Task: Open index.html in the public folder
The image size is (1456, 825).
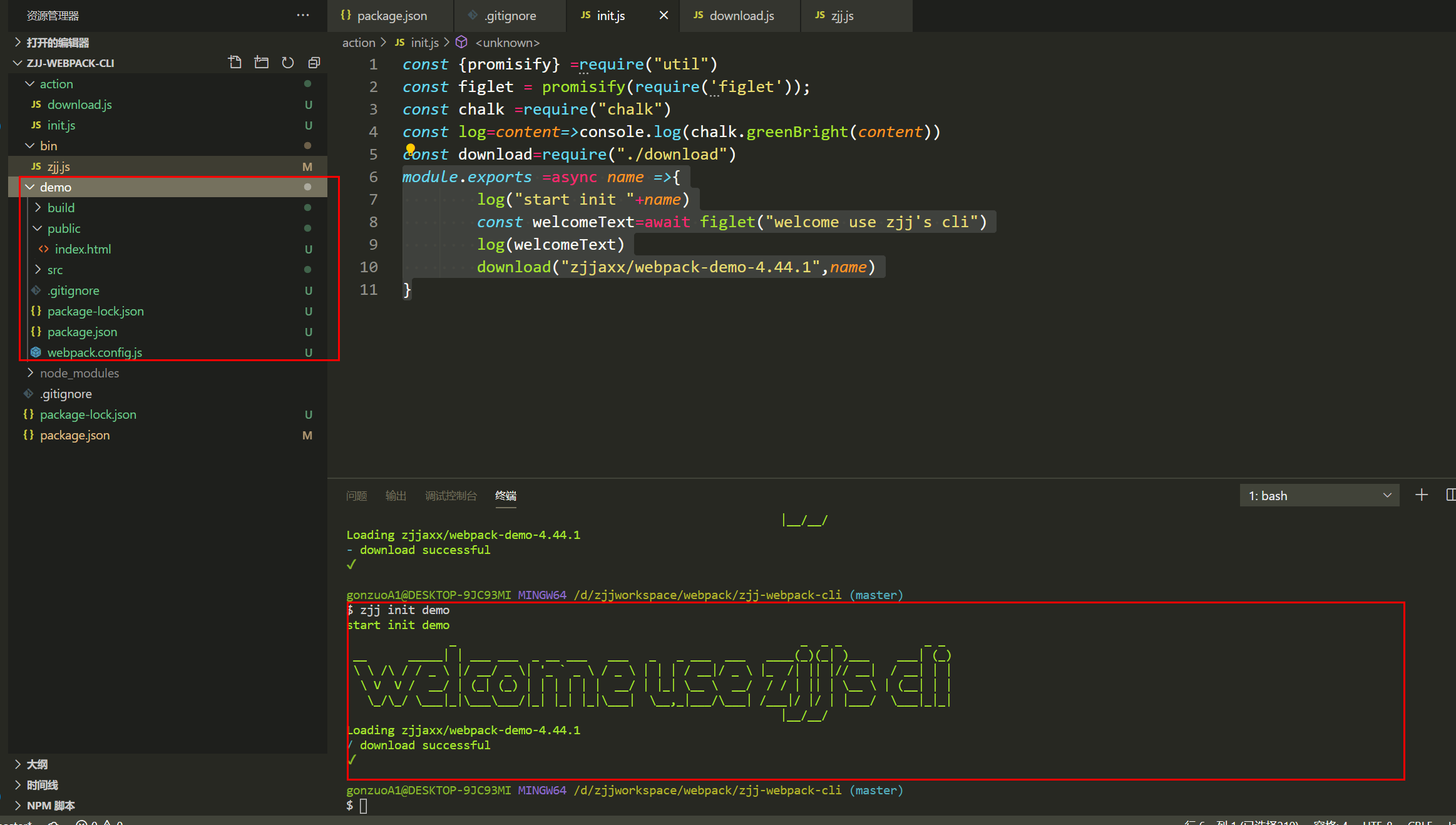Action: (83, 249)
